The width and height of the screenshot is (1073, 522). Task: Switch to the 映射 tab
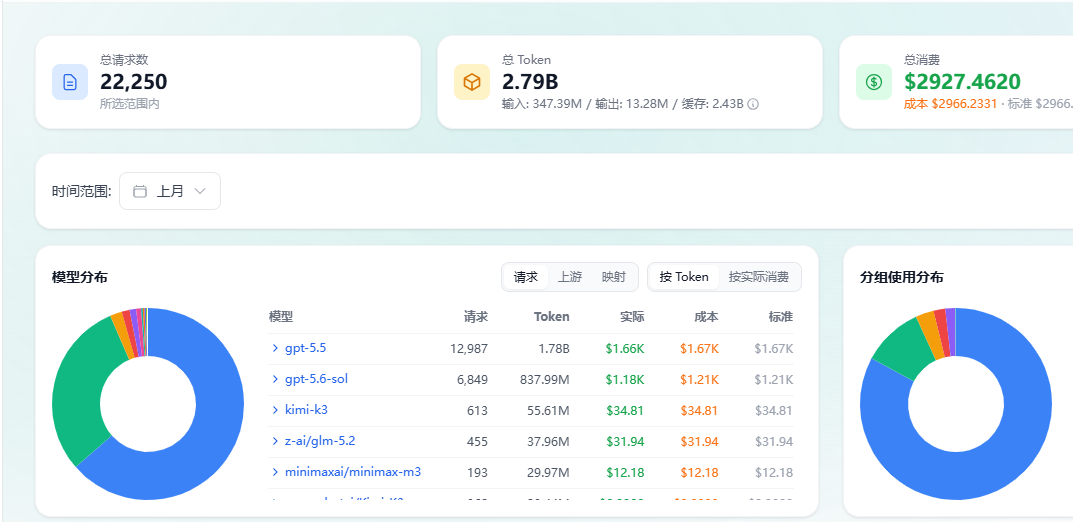pyautogui.click(x=614, y=277)
